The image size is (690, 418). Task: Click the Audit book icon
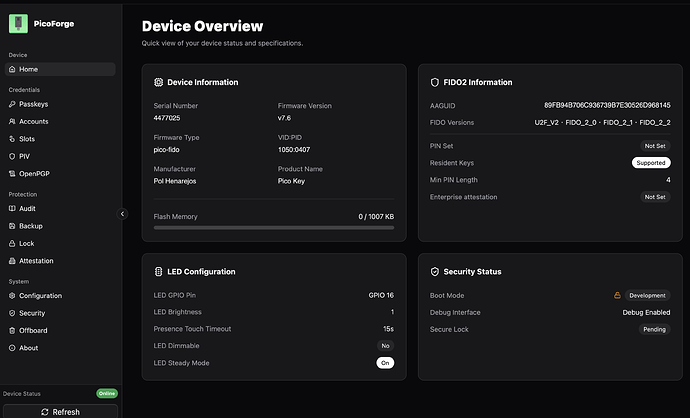click(x=12, y=209)
